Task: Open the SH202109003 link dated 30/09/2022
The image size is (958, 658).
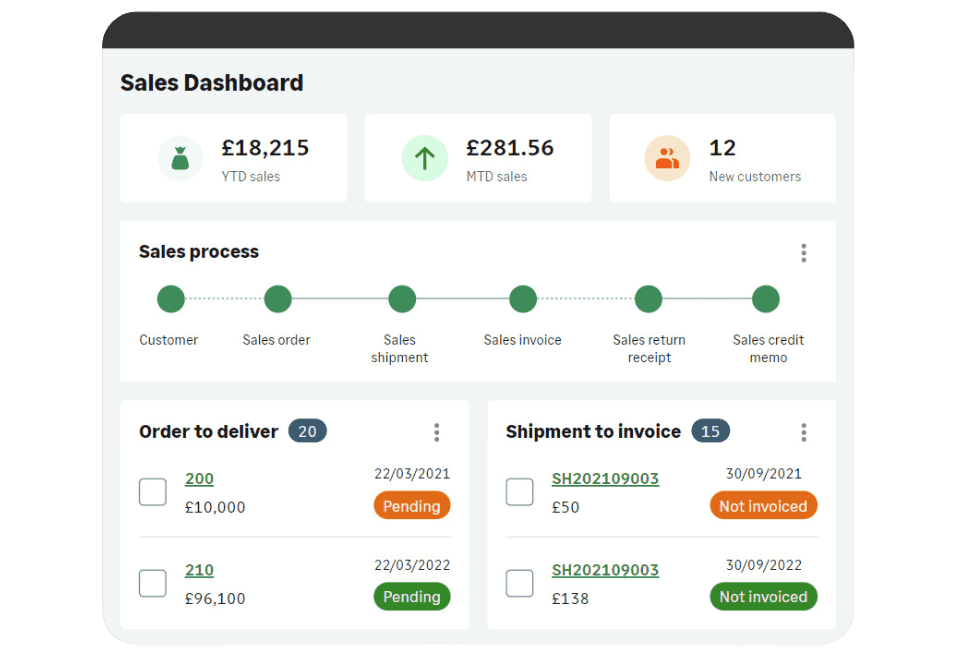Action: click(x=605, y=570)
